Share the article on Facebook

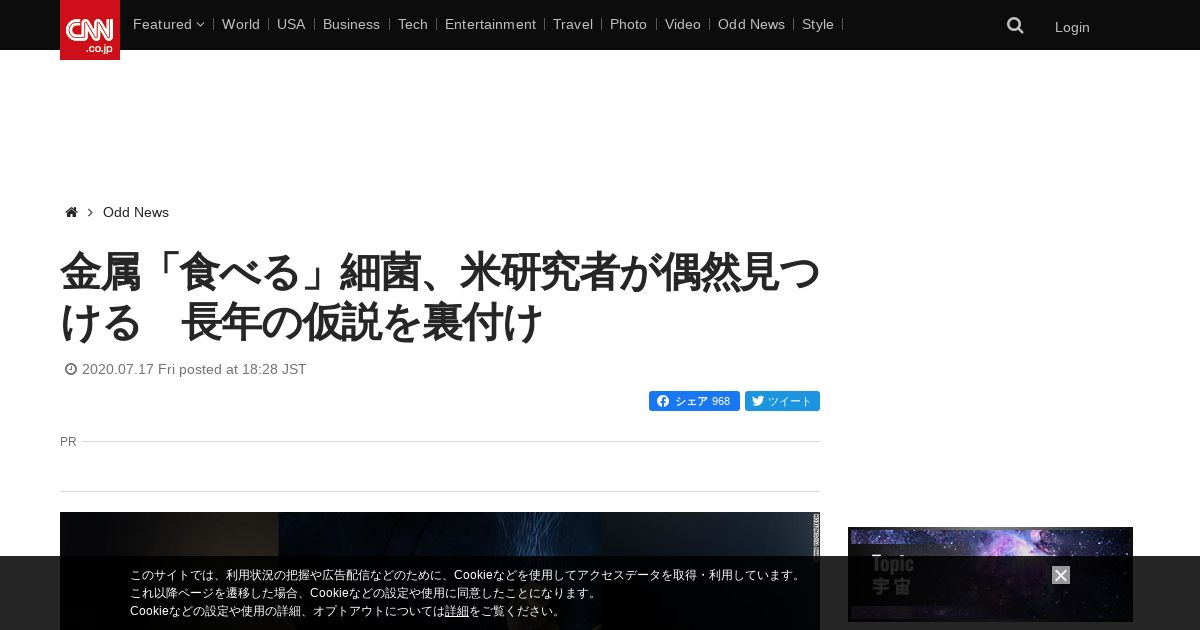[x=694, y=401]
